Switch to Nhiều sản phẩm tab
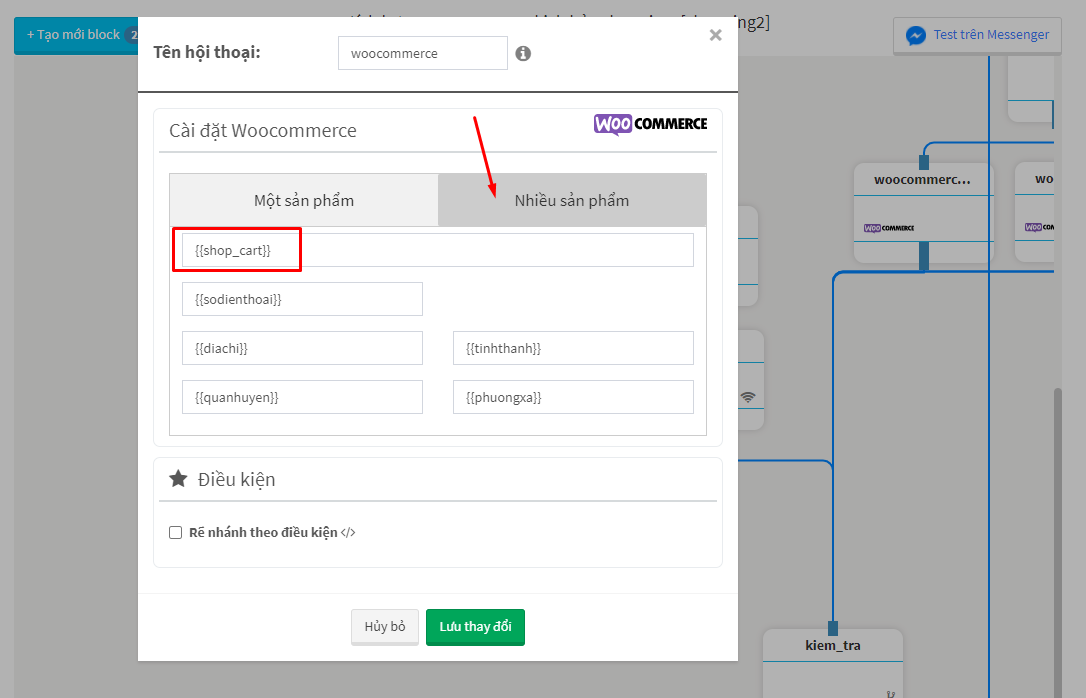Viewport: 1086px width, 698px height. click(x=572, y=200)
